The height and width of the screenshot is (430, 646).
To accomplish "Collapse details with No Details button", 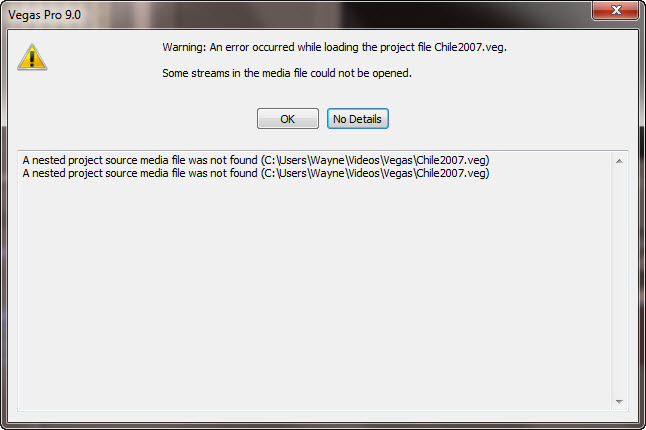I will 357,119.
